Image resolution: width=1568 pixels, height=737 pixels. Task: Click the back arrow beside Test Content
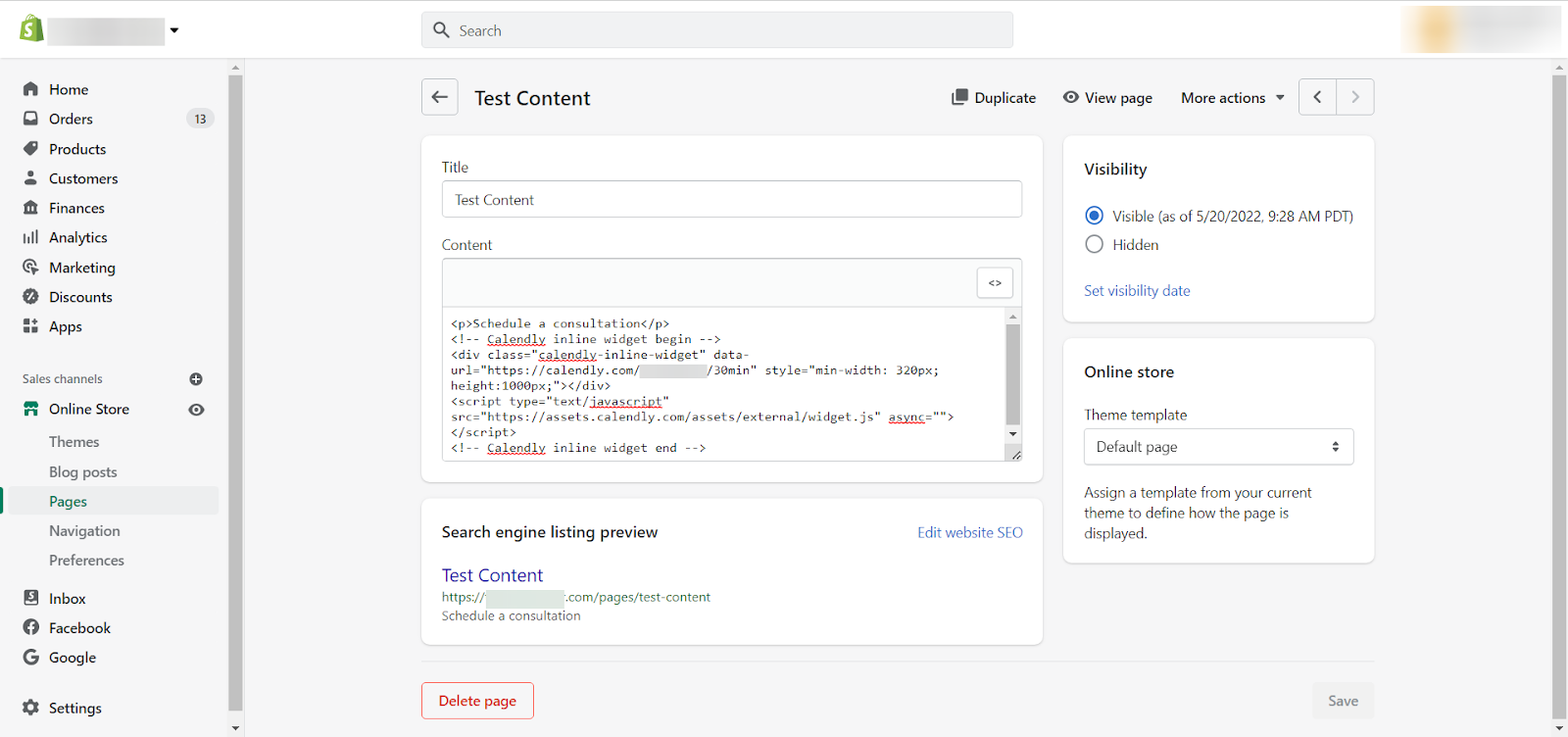coord(440,97)
